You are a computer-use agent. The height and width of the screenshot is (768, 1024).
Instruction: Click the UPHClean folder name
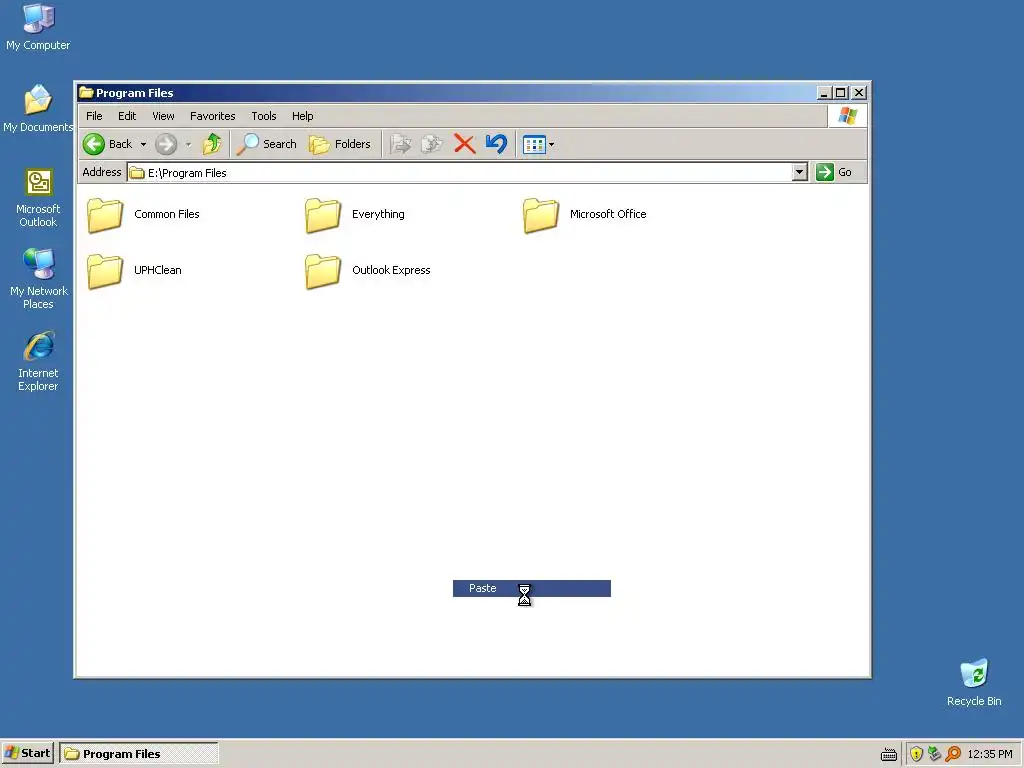pos(157,270)
